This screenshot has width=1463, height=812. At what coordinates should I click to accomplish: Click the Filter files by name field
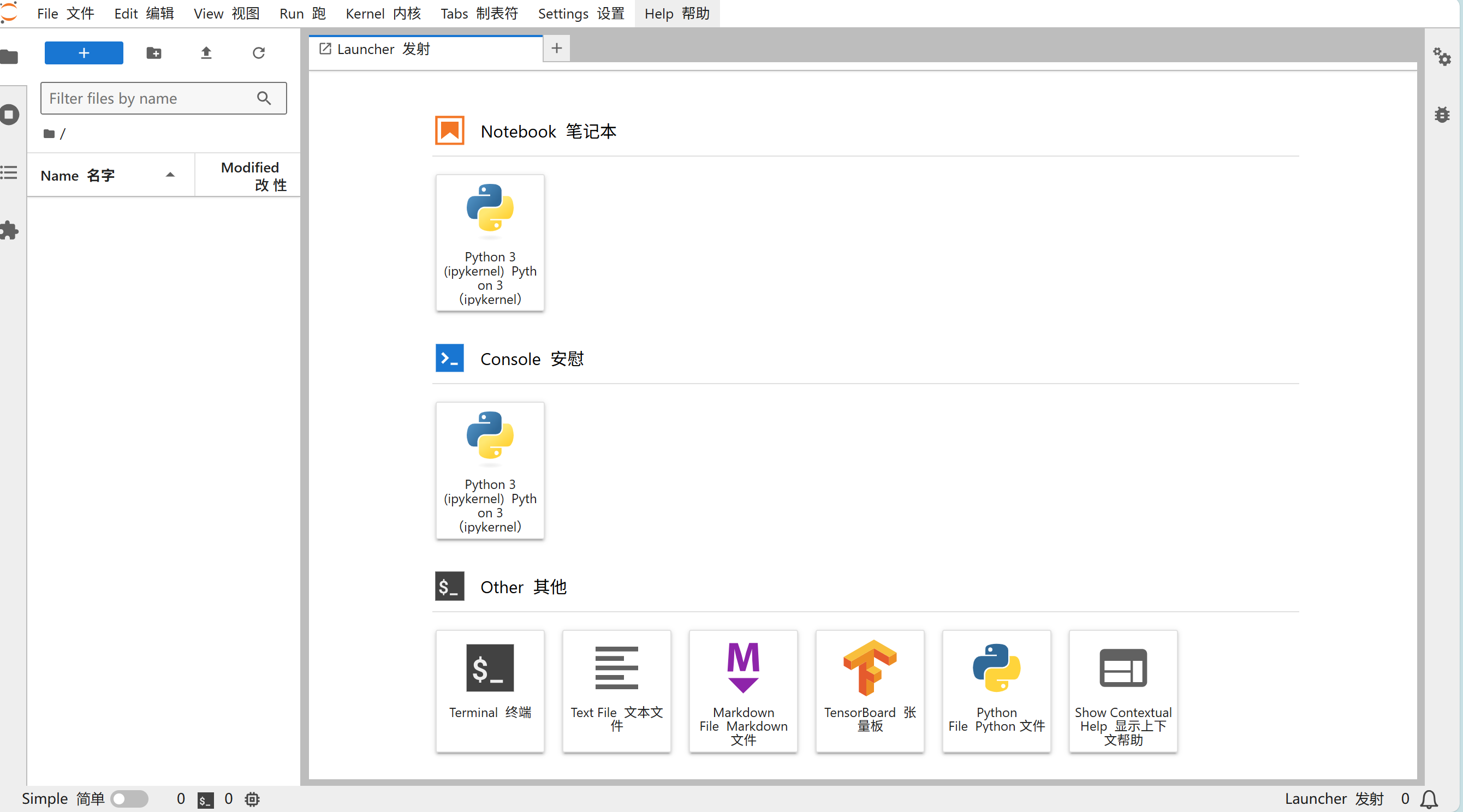tap(164, 98)
